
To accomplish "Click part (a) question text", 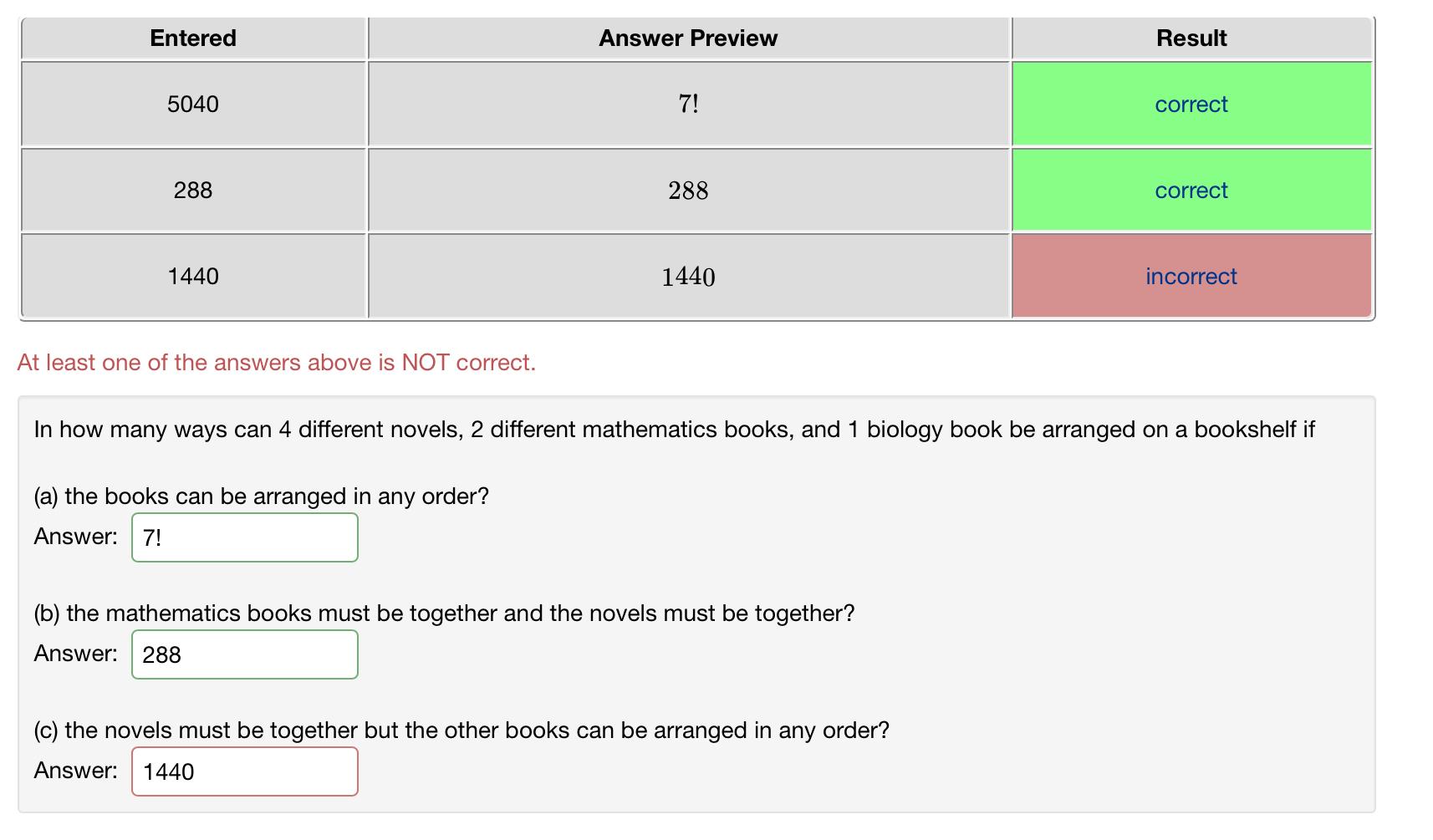I will tap(262, 496).
